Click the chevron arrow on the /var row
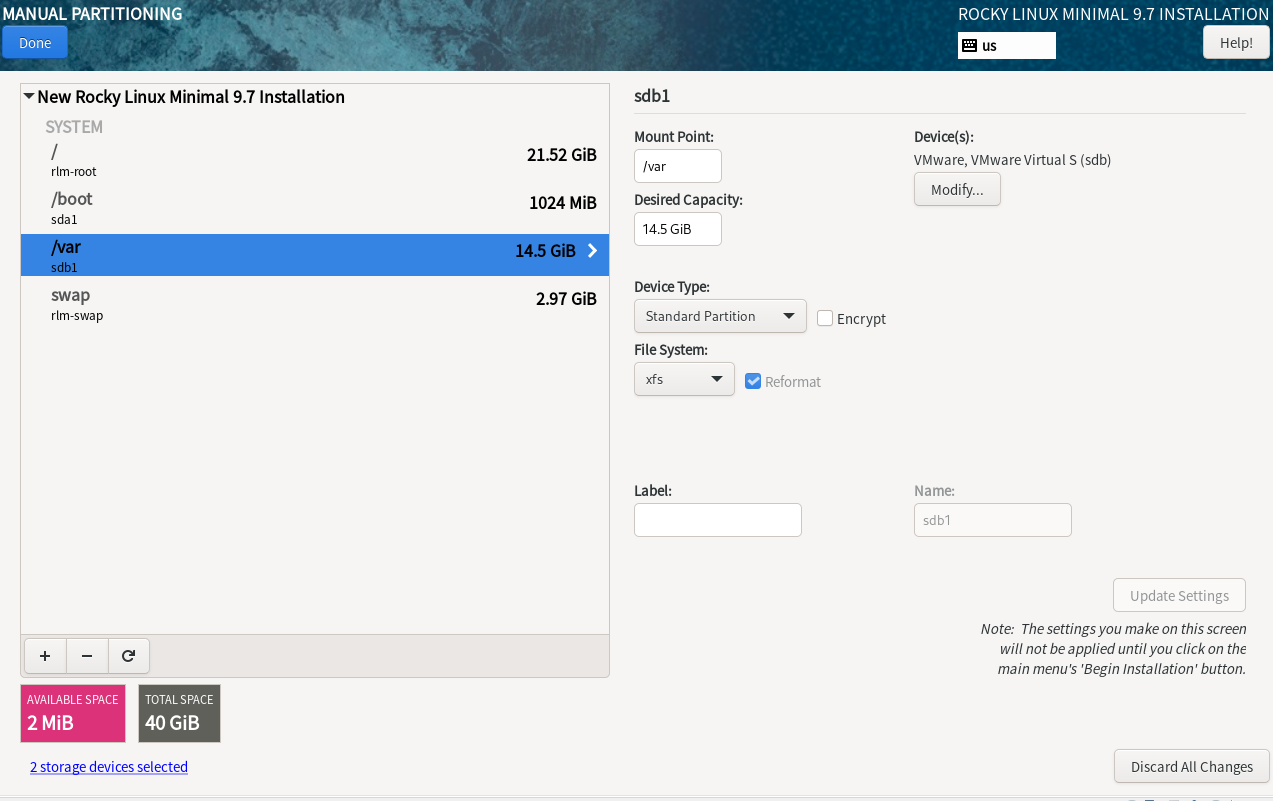The width and height of the screenshot is (1273, 801). click(592, 251)
